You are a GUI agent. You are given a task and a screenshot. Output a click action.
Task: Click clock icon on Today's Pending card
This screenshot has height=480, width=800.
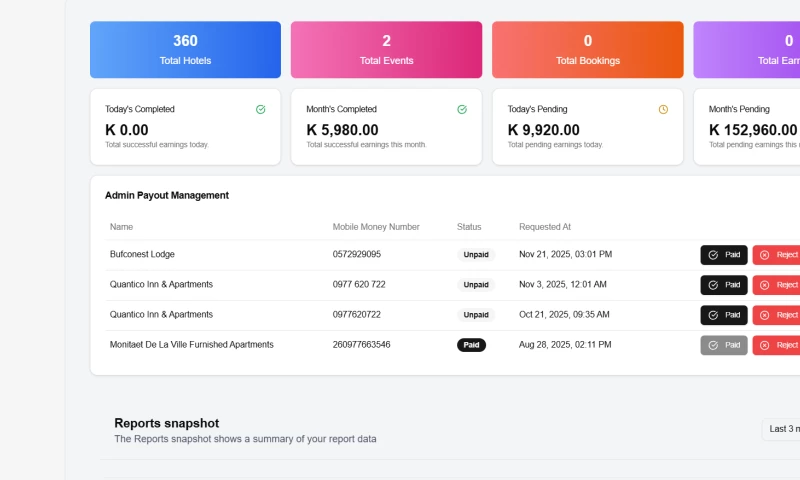pos(663,109)
